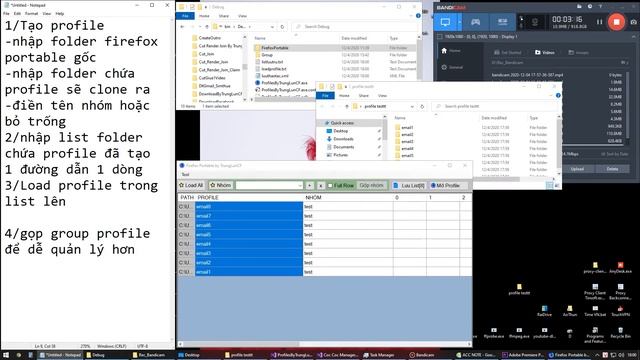Click Gộp nhóm button
640x360 pixels.
pos(371,185)
